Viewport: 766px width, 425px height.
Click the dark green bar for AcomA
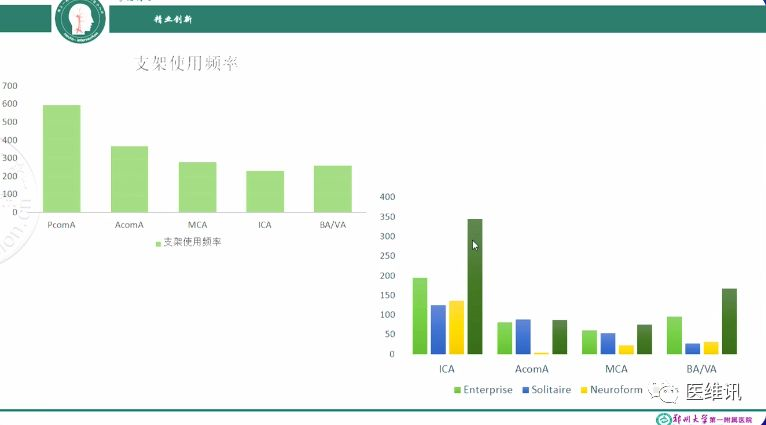tap(560, 337)
